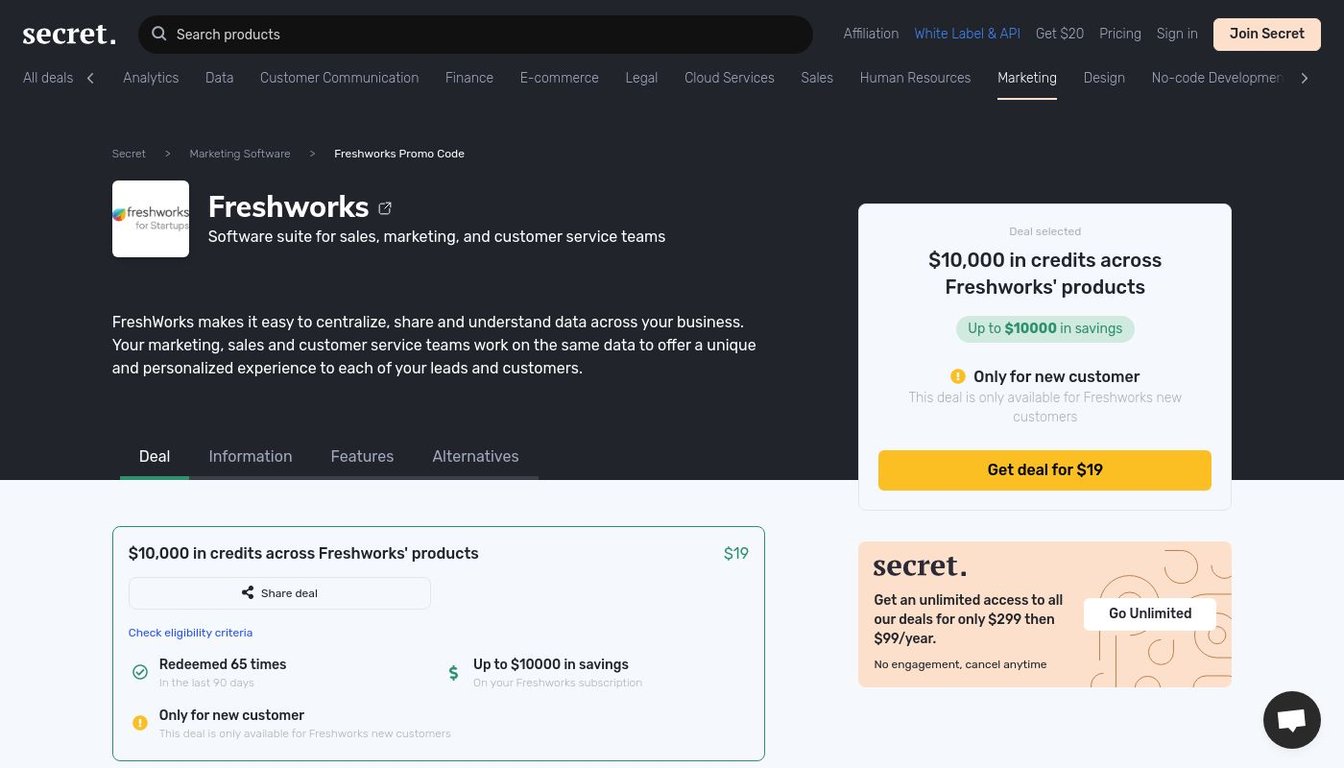Open White Label & API link

click(x=967, y=33)
